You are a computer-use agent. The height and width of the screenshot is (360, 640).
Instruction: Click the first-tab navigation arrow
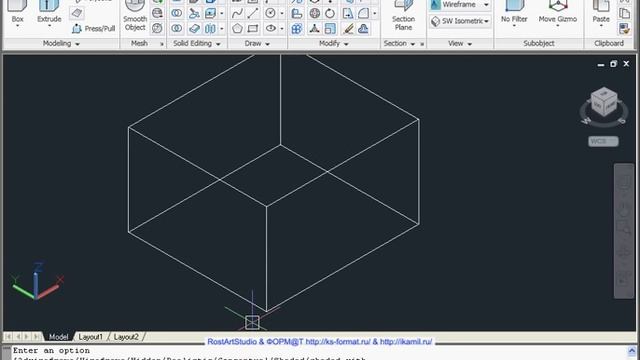tap(8, 337)
